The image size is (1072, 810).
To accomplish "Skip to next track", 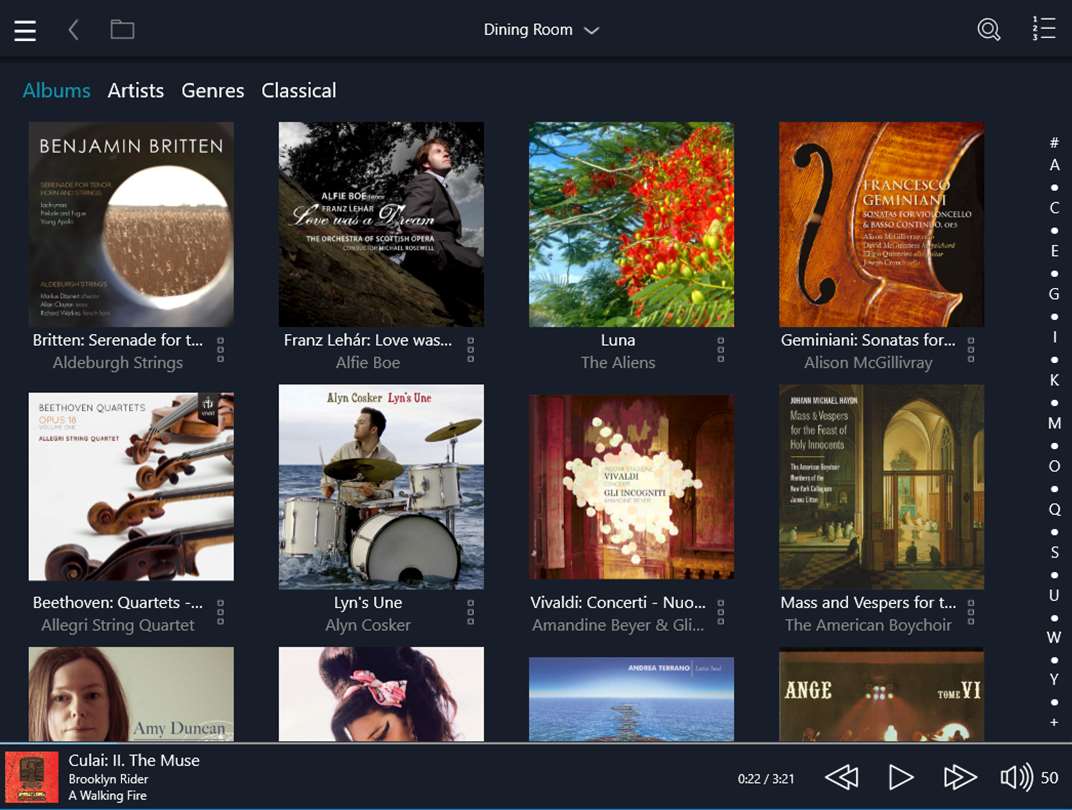I will pyautogui.click(x=960, y=777).
